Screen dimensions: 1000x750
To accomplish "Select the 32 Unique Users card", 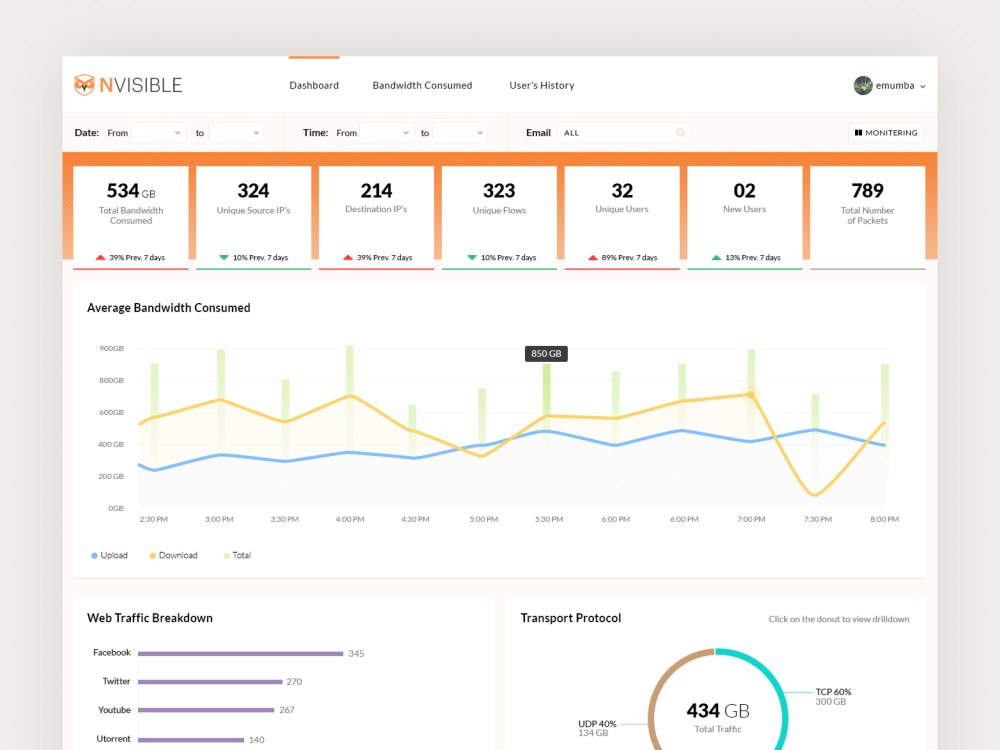I will point(622,217).
